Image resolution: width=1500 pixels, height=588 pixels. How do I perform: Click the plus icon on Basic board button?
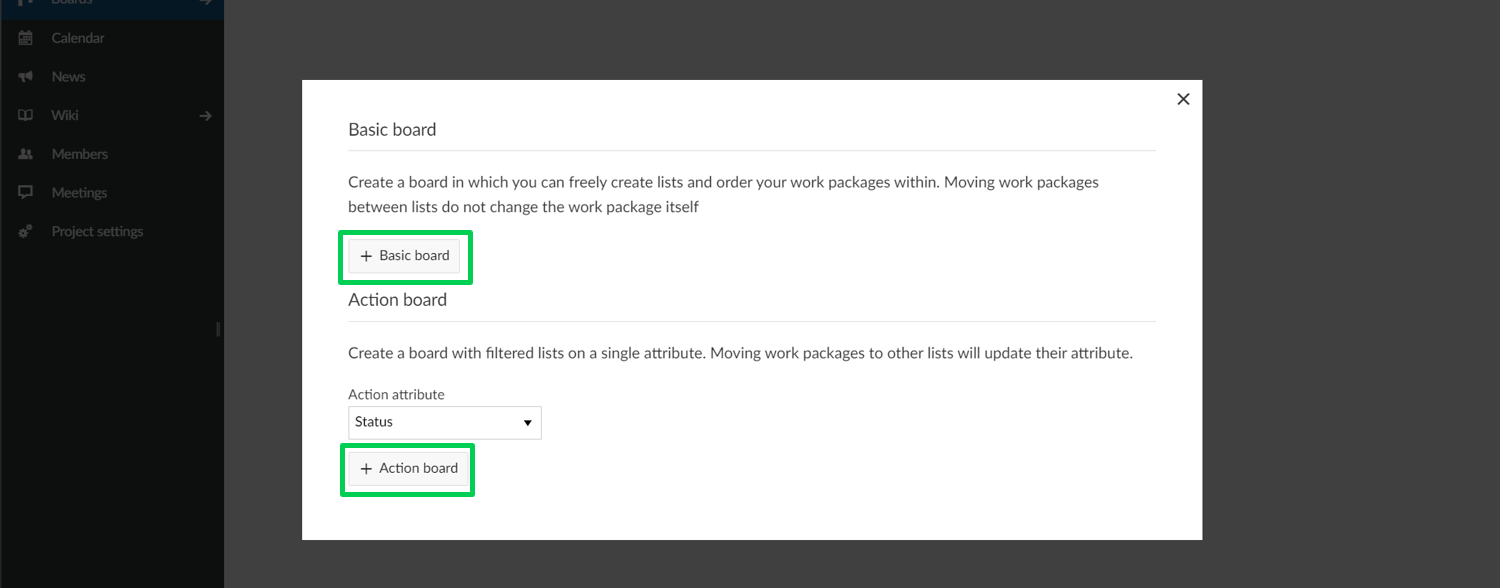(x=366, y=256)
